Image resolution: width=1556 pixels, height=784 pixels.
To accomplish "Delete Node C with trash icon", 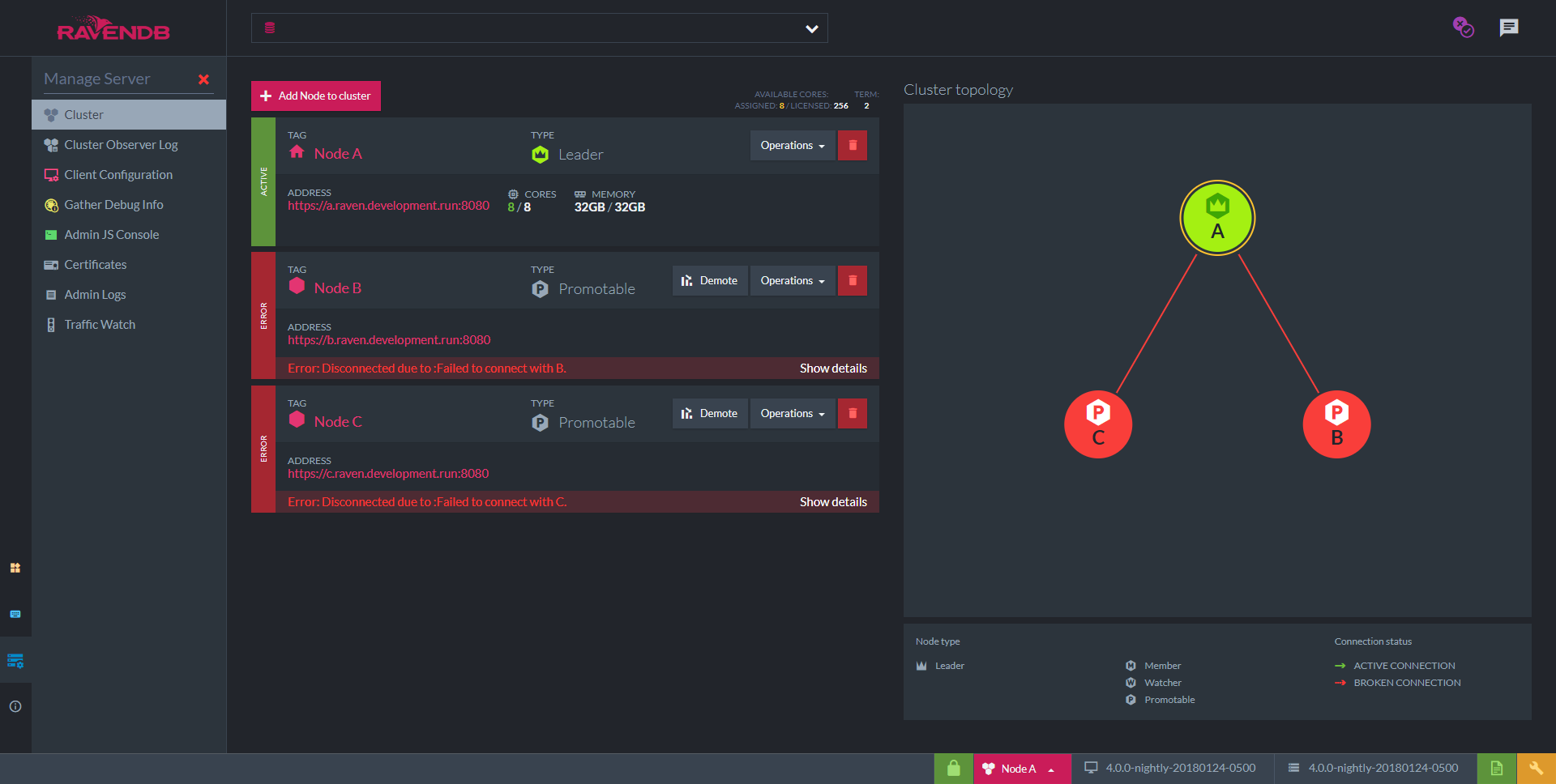I will 853,414.
